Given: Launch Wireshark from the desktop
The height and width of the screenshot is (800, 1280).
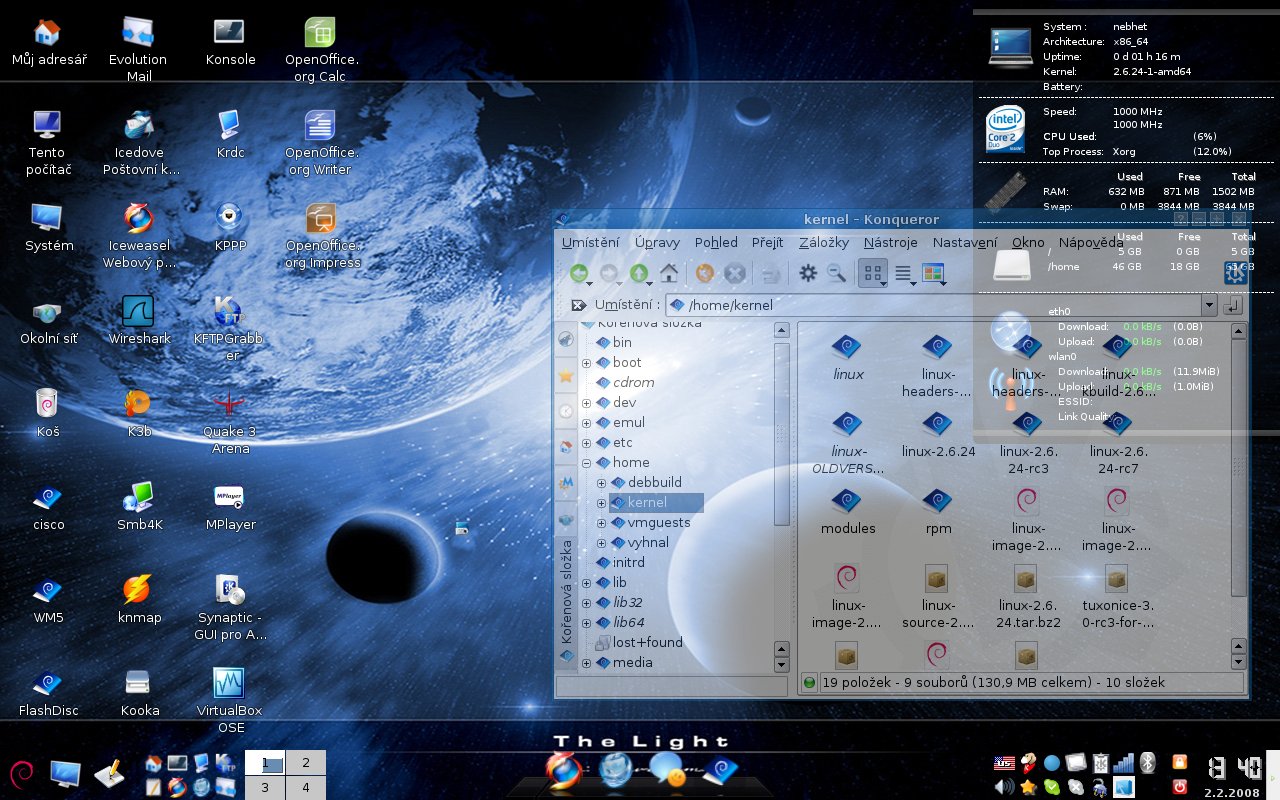Looking at the screenshot, I should 139,320.
